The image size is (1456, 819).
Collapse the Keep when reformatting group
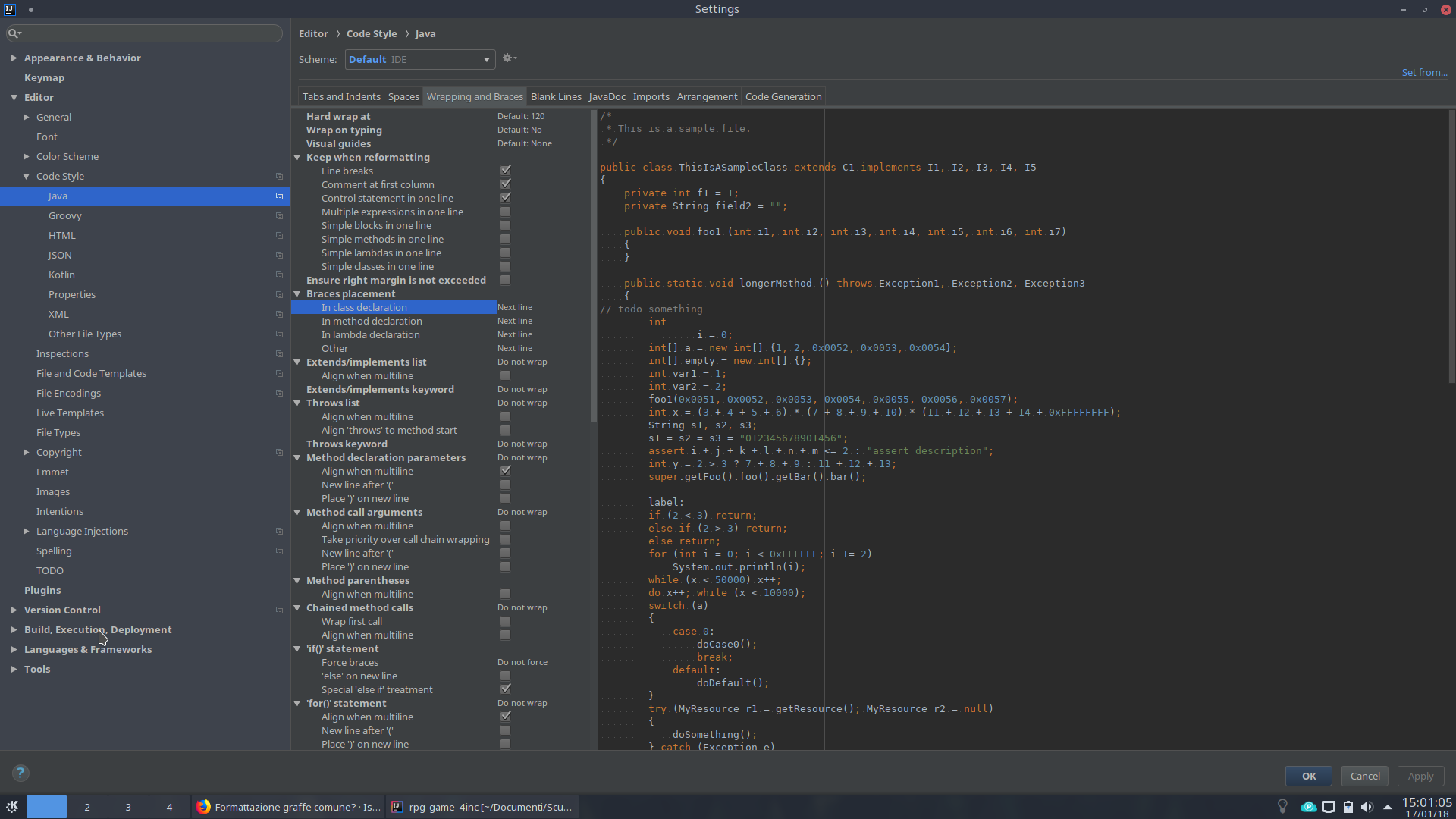[x=297, y=158]
